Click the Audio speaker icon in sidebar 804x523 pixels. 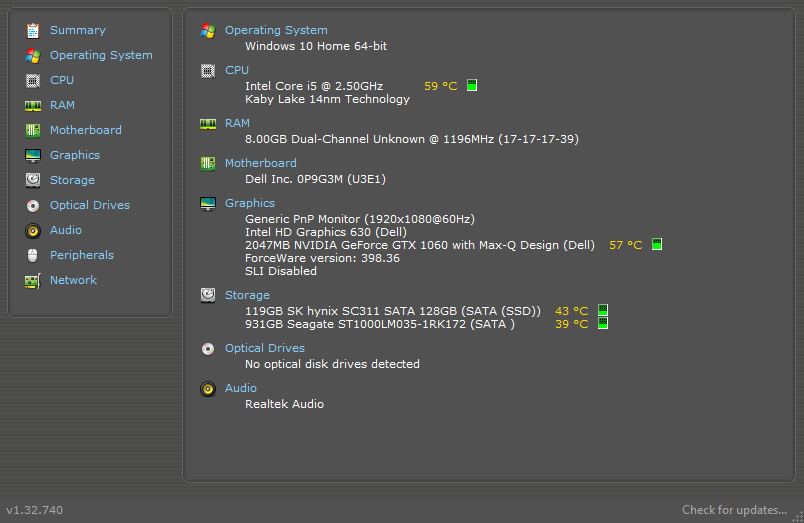33,230
